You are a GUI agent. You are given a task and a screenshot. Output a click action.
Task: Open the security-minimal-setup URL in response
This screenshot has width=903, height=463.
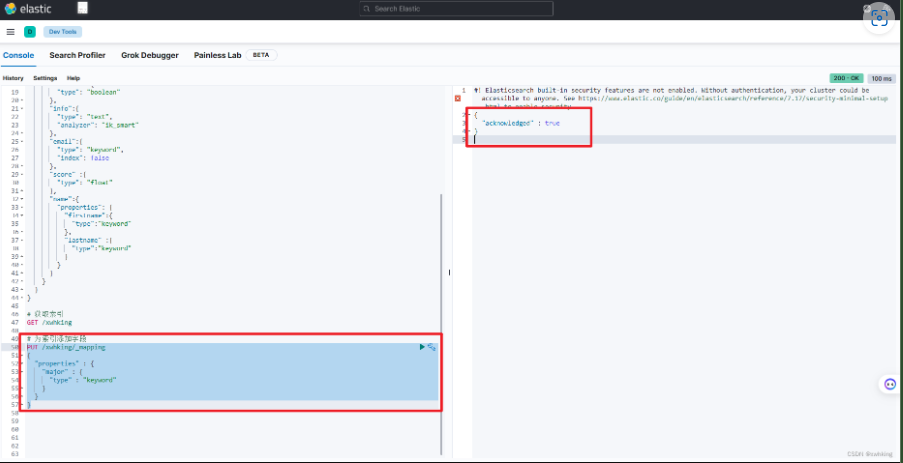(x=733, y=98)
